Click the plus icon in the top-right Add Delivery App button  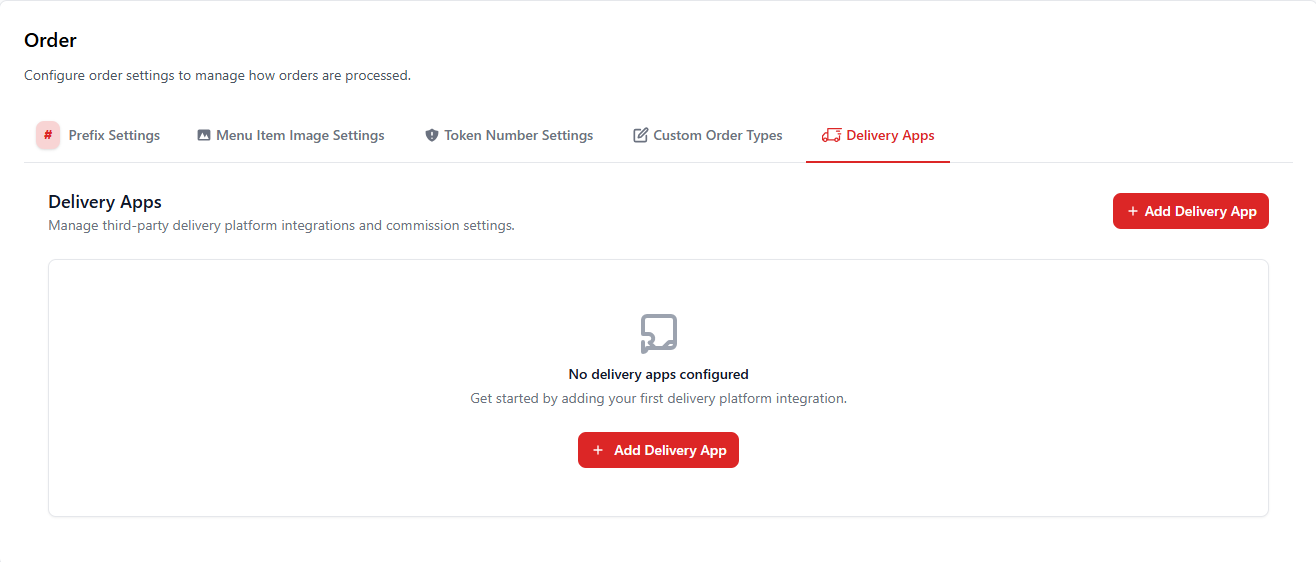1133,211
